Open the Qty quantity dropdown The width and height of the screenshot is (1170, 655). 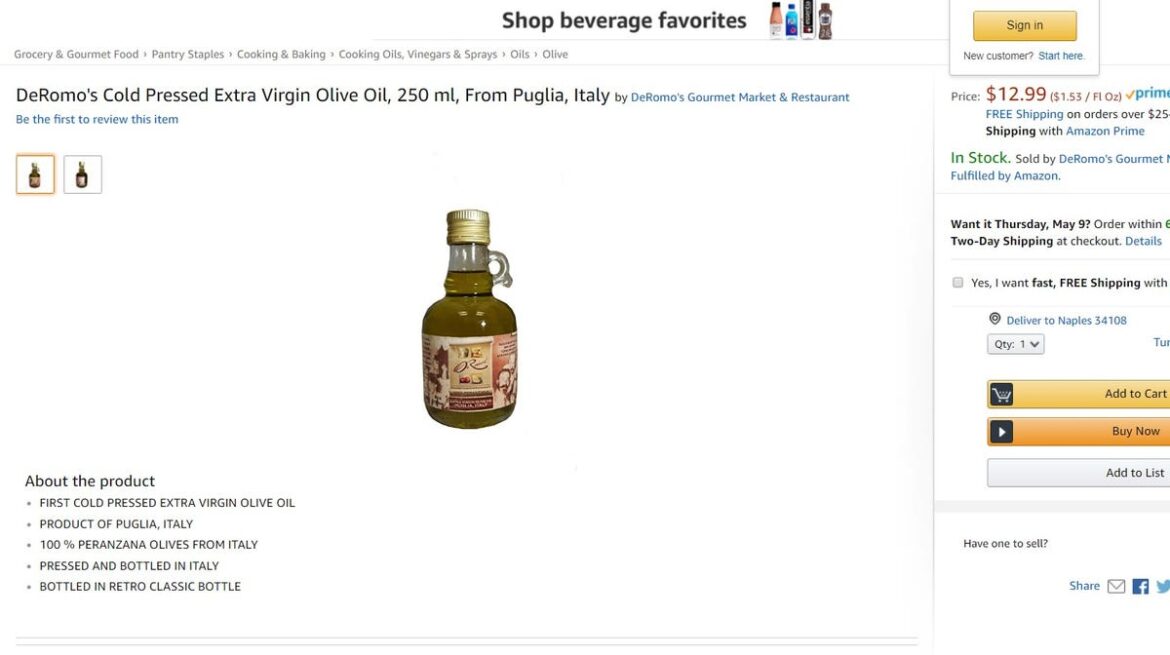pyautogui.click(x=1016, y=344)
